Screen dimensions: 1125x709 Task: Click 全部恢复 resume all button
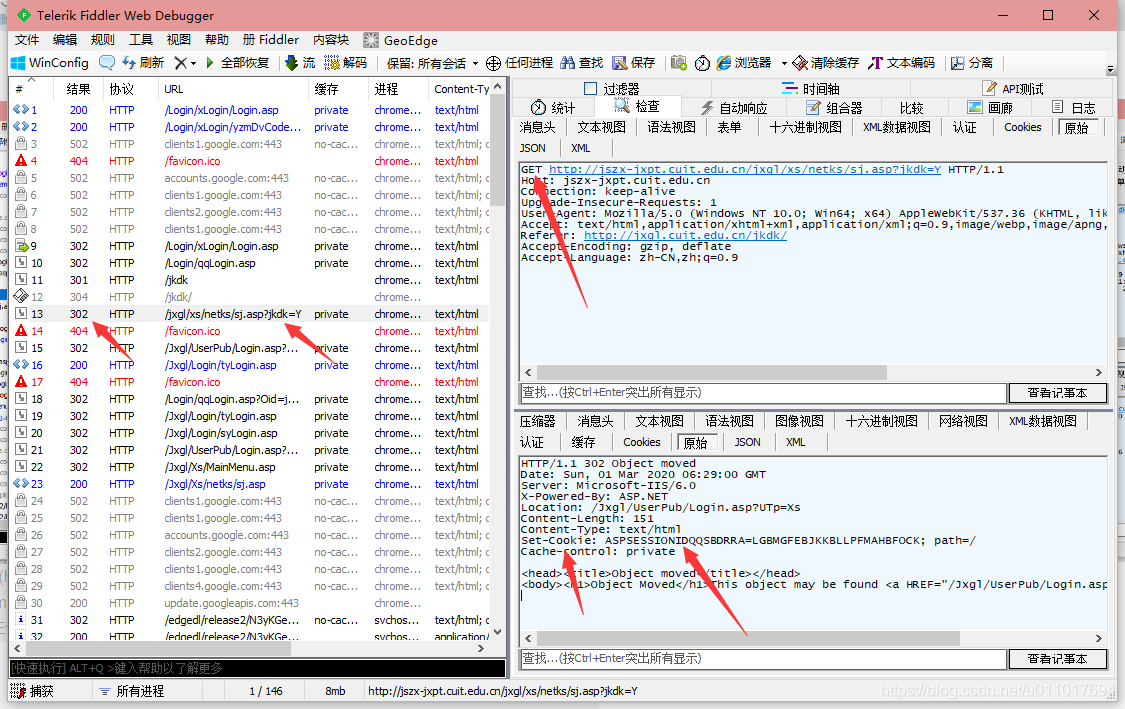click(x=237, y=63)
